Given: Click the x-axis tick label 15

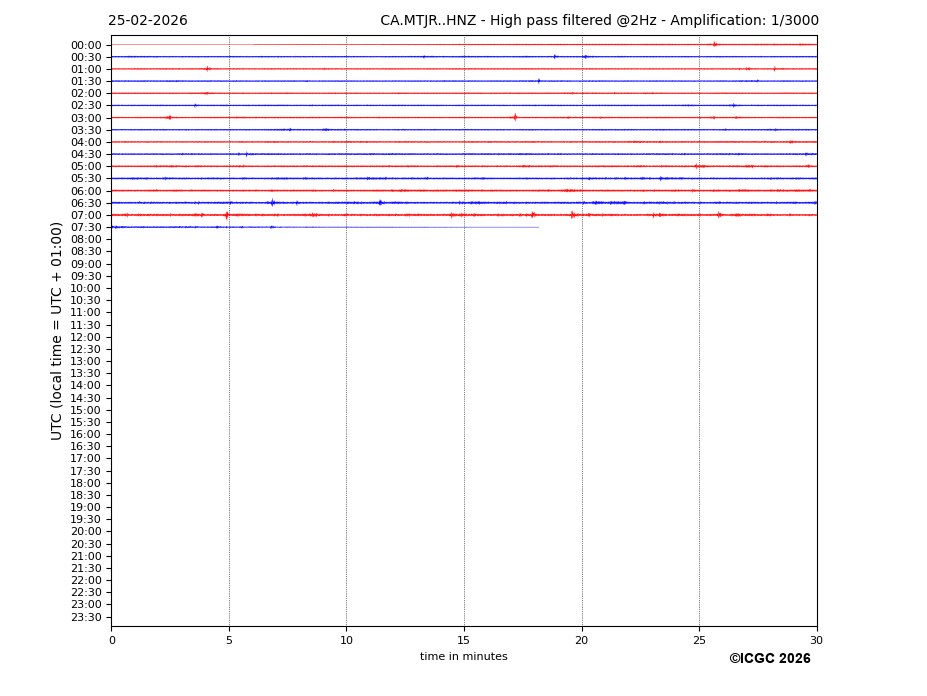Looking at the screenshot, I should 464,640.
